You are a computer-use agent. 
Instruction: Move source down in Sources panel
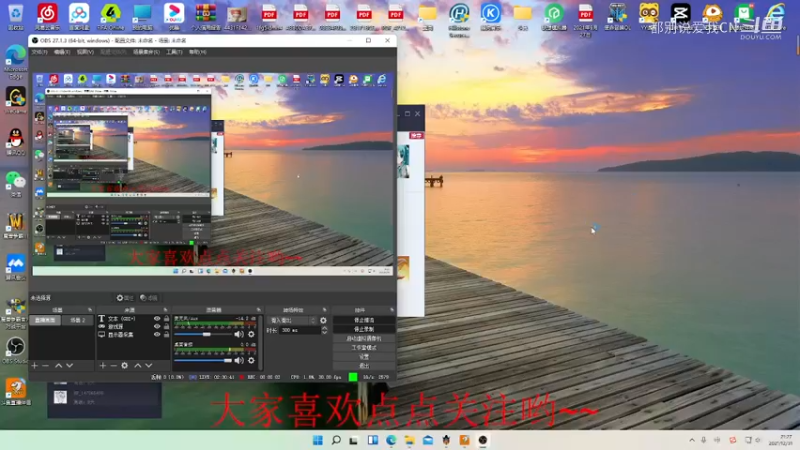point(148,366)
